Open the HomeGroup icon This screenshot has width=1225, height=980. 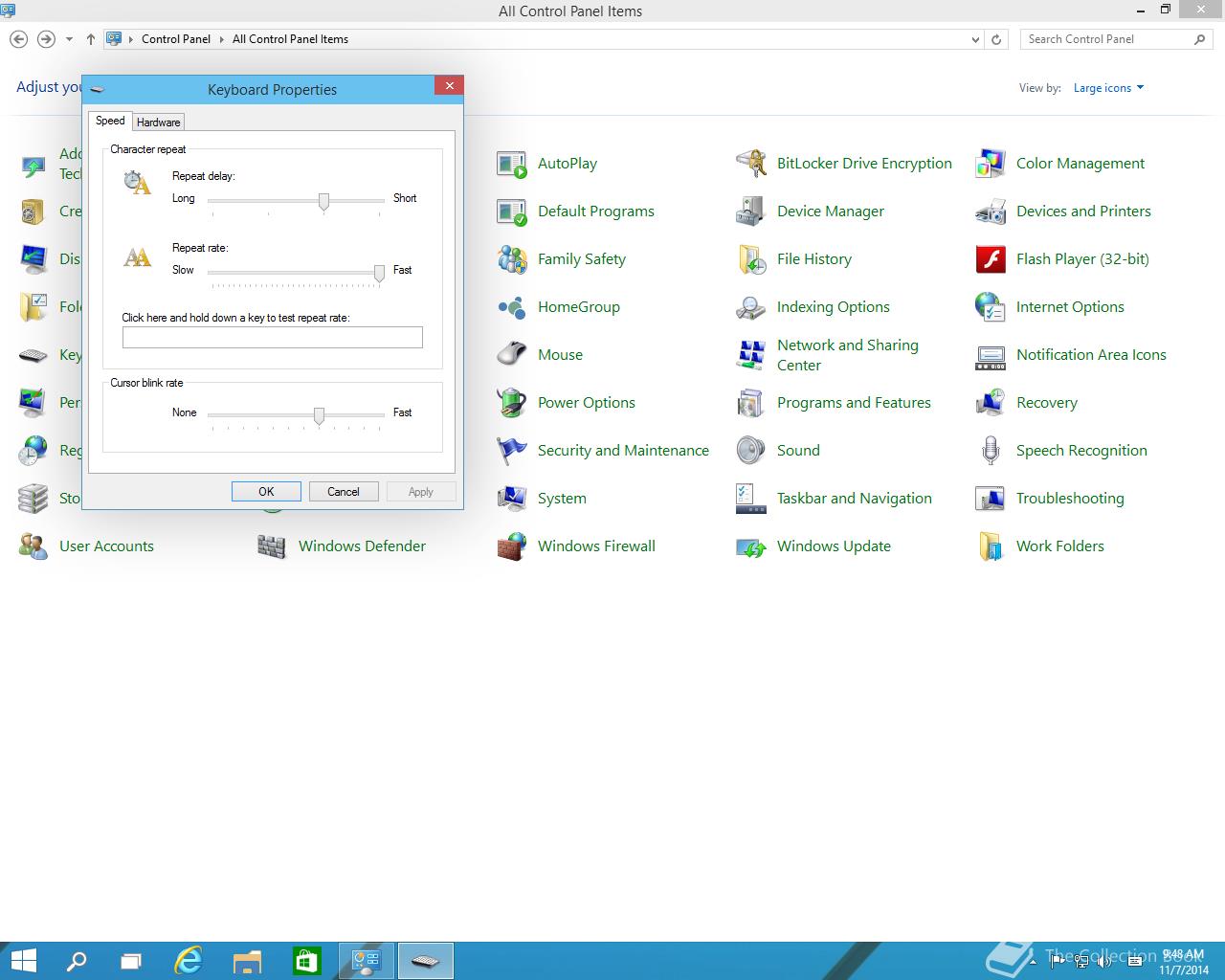click(512, 307)
